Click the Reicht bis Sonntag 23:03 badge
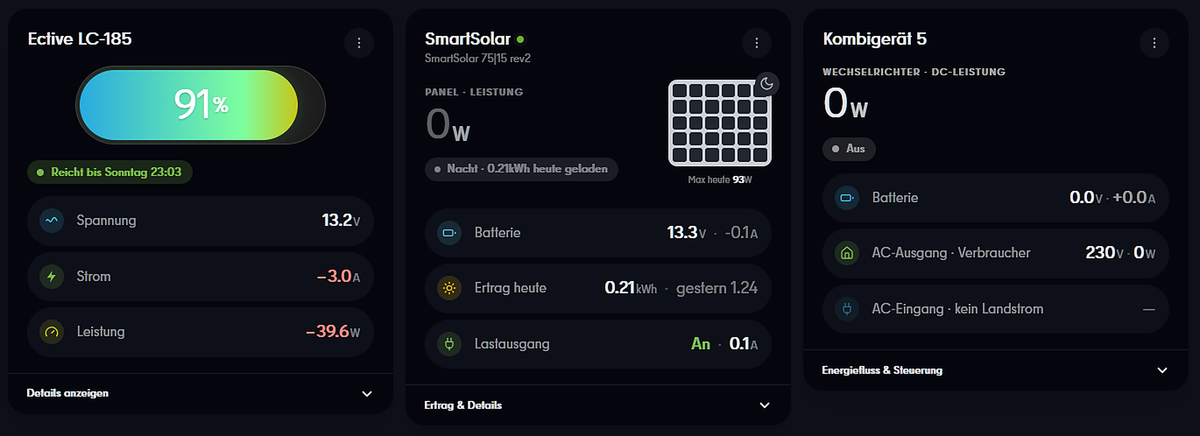 coord(109,172)
